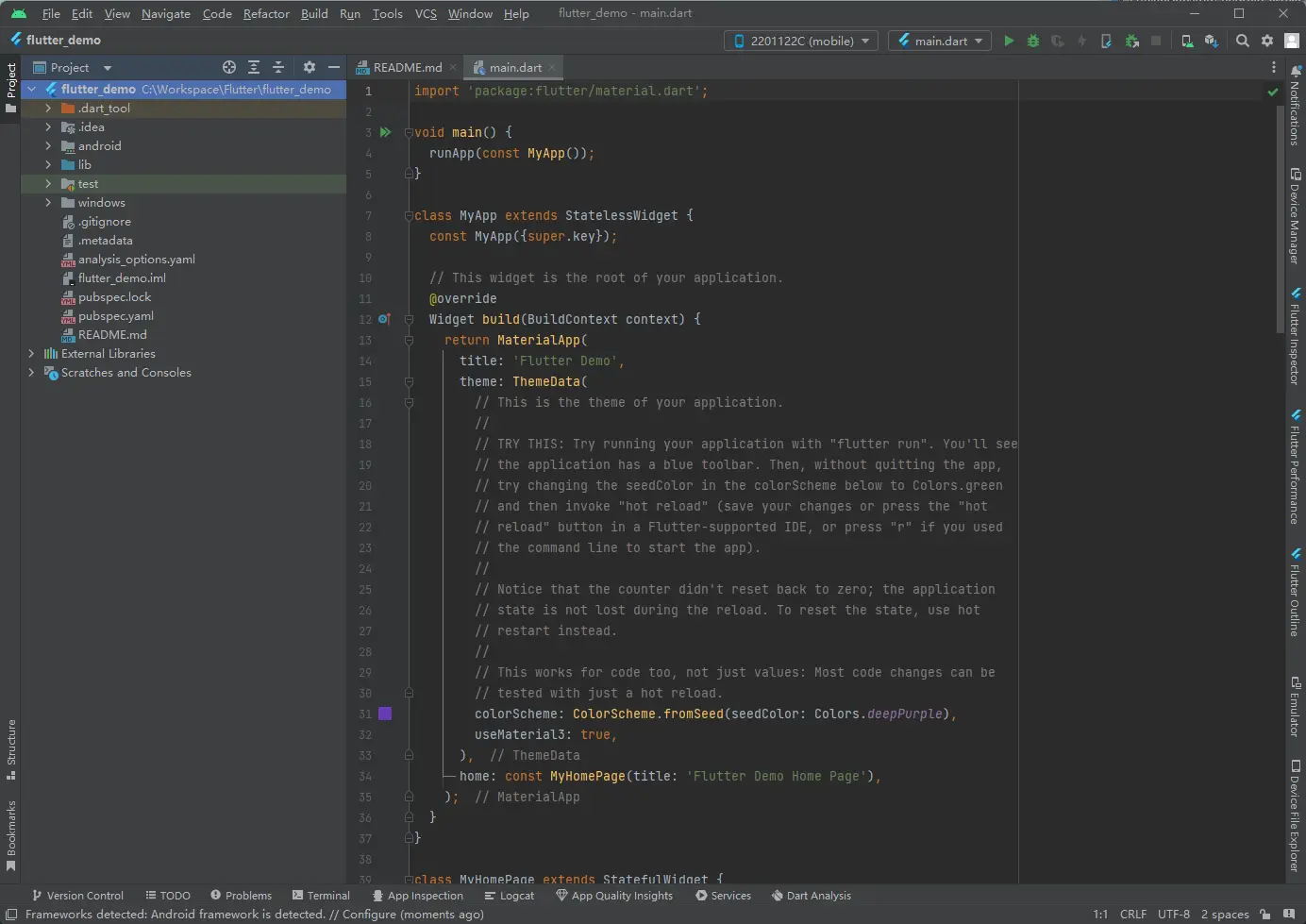Click the green Run button

pos(1009,41)
